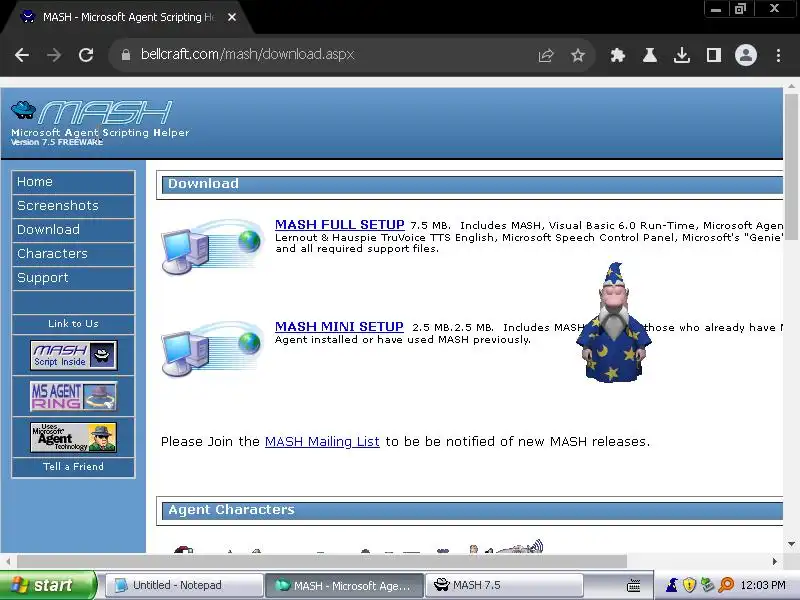Click the vertical scrollbar down arrow
The width and height of the screenshot is (800, 600).
(791, 544)
